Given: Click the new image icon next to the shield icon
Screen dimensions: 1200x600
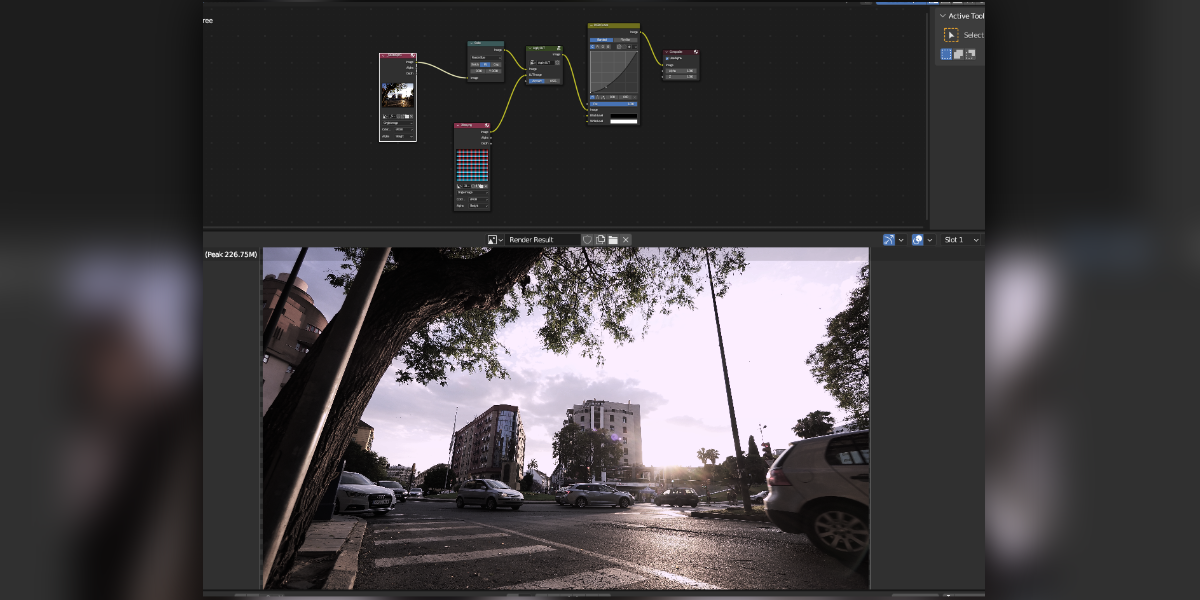Looking at the screenshot, I should [x=600, y=239].
